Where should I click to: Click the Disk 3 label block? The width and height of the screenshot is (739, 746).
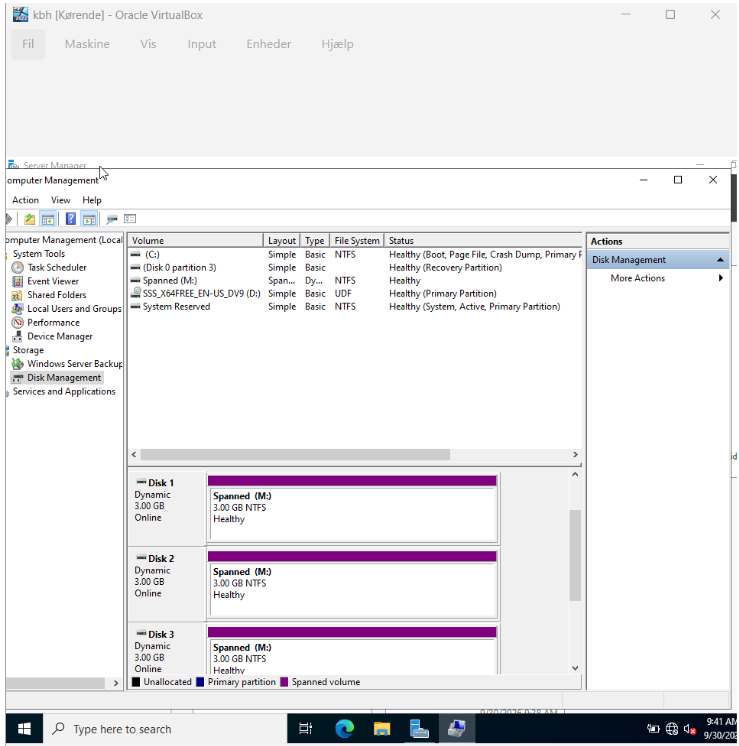click(167, 649)
